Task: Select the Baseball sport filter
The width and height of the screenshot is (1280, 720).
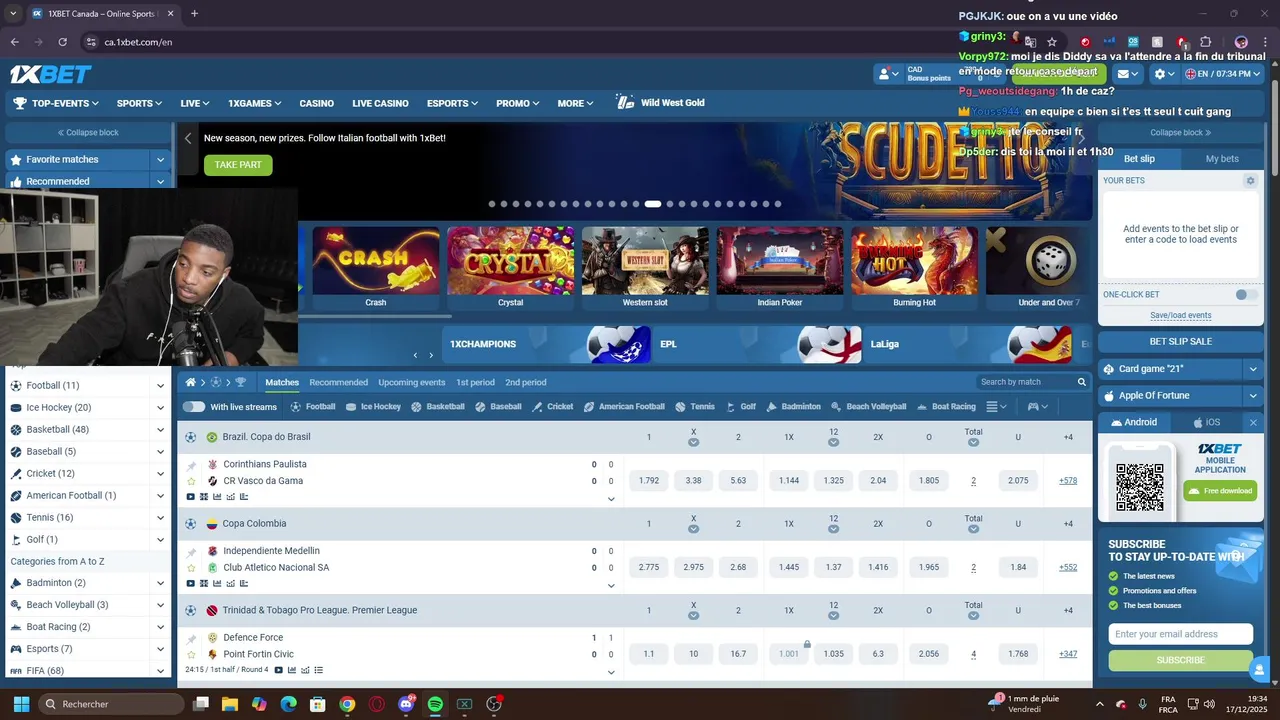Action: (x=498, y=407)
